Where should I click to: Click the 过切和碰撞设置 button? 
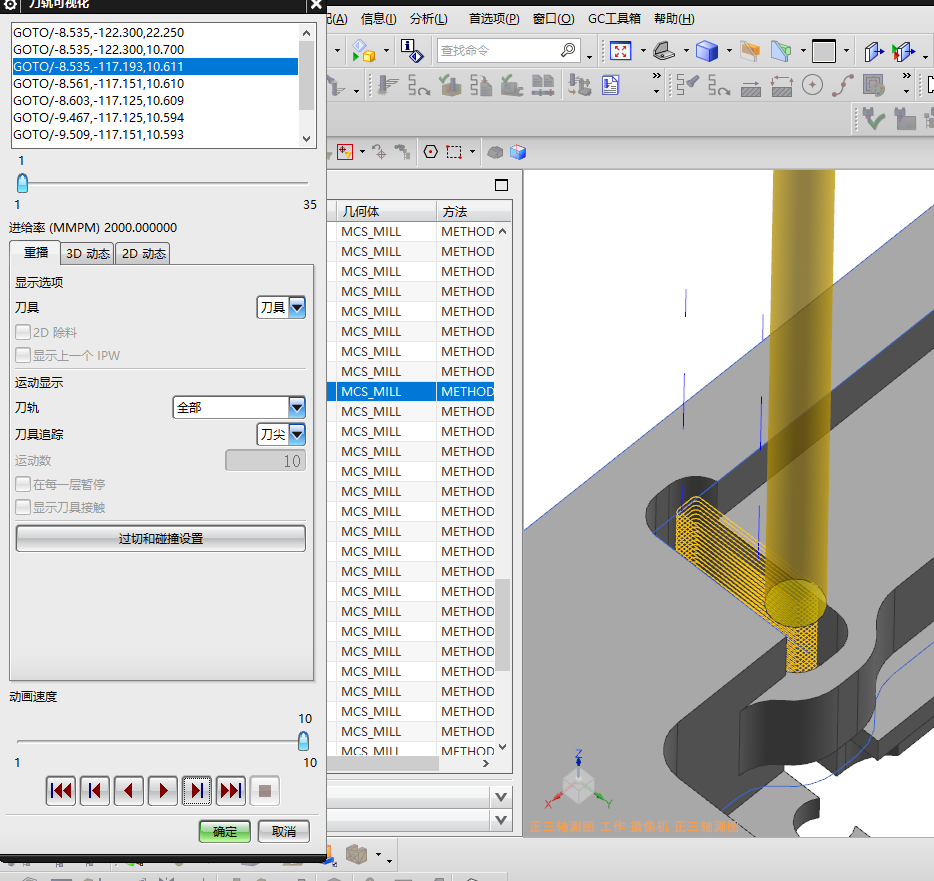pyautogui.click(x=161, y=539)
